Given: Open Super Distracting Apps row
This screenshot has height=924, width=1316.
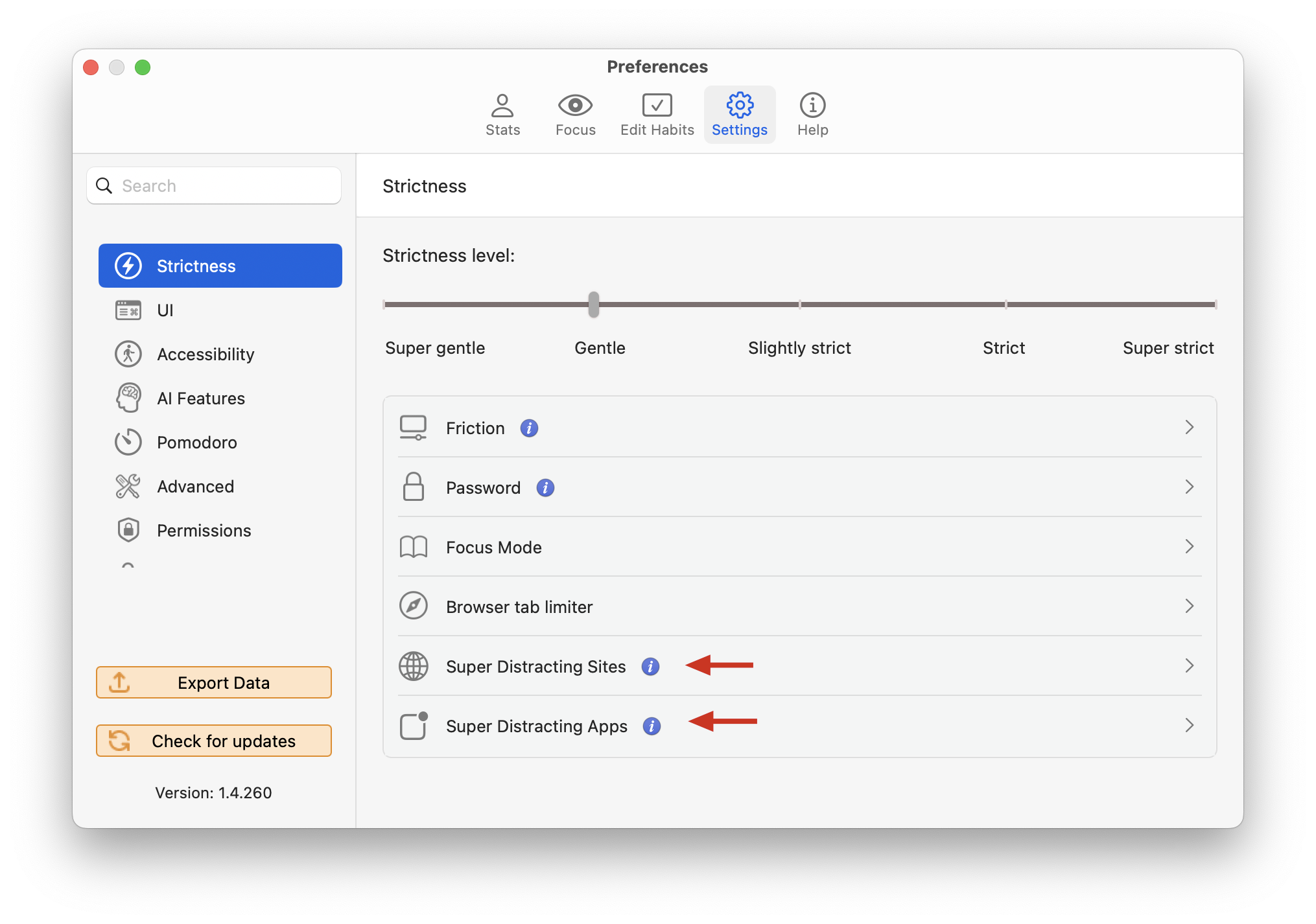Looking at the screenshot, I should [x=800, y=726].
